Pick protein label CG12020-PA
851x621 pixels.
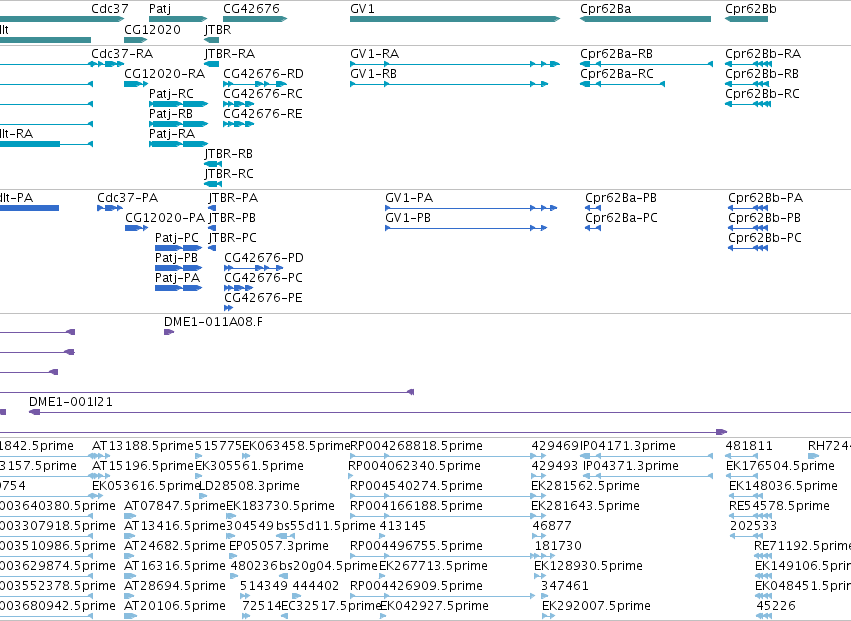pyautogui.click(x=165, y=218)
